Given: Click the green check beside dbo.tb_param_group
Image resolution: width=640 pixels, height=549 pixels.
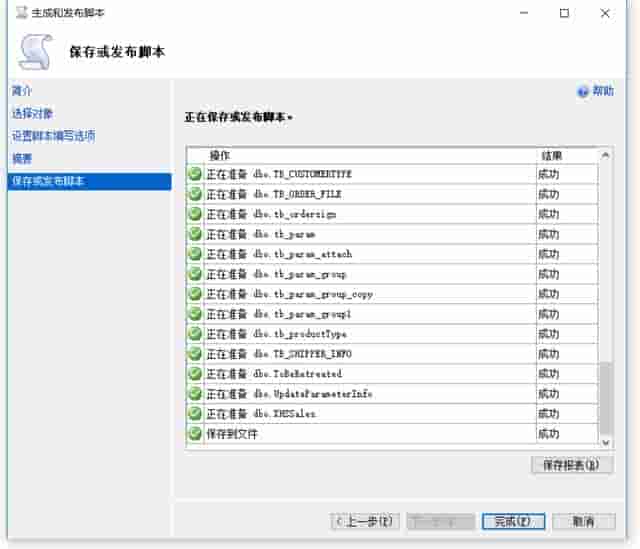Looking at the screenshot, I should click(x=195, y=274).
